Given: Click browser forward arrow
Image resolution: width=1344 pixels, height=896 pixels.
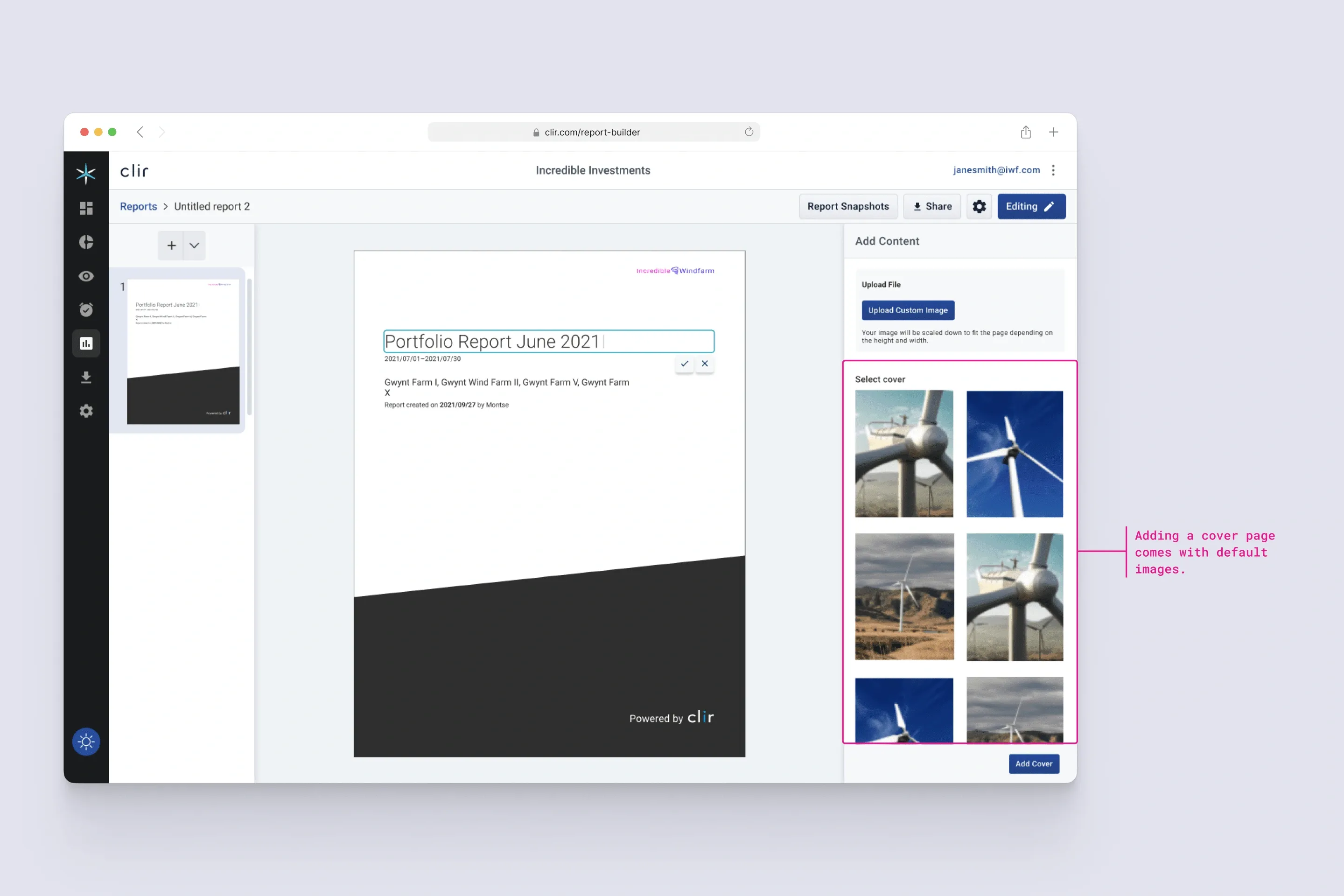Looking at the screenshot, I should [x=162, y=132].
